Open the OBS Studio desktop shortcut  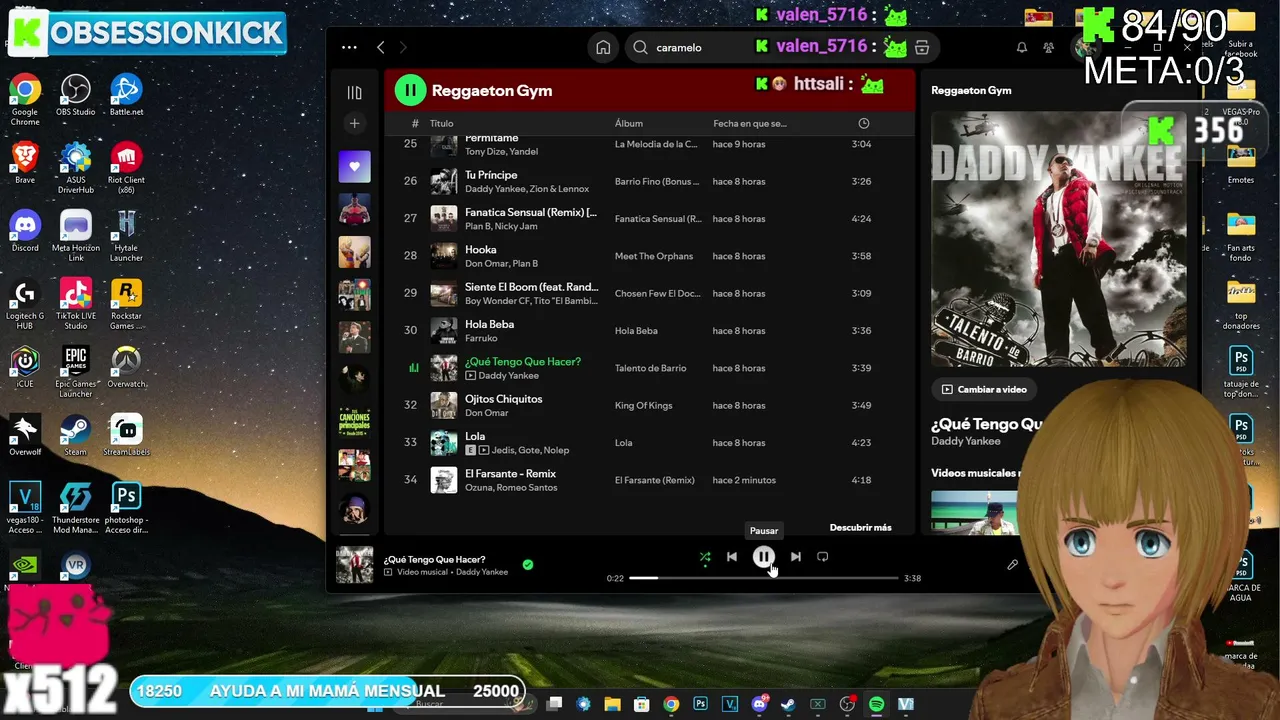click(76, 96)
